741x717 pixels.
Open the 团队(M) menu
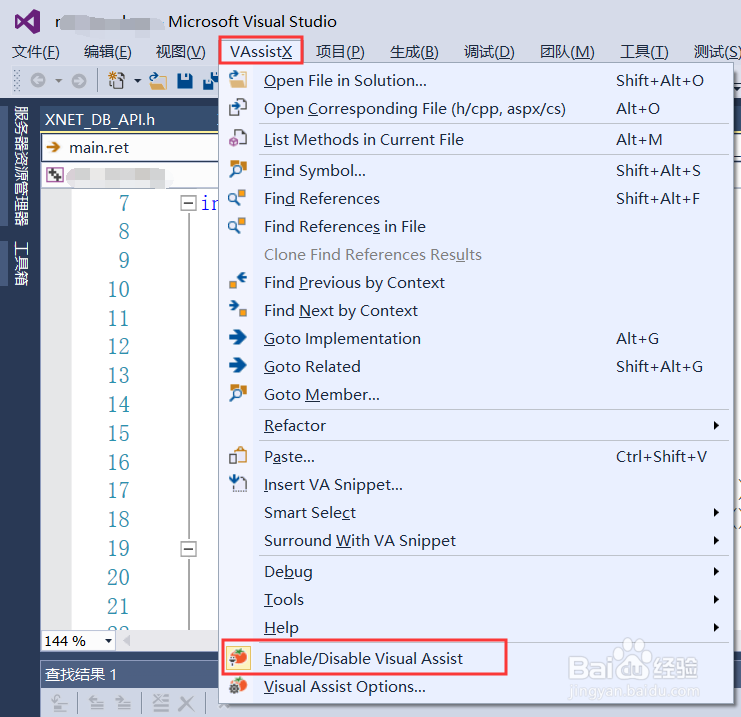coord(567,51)
